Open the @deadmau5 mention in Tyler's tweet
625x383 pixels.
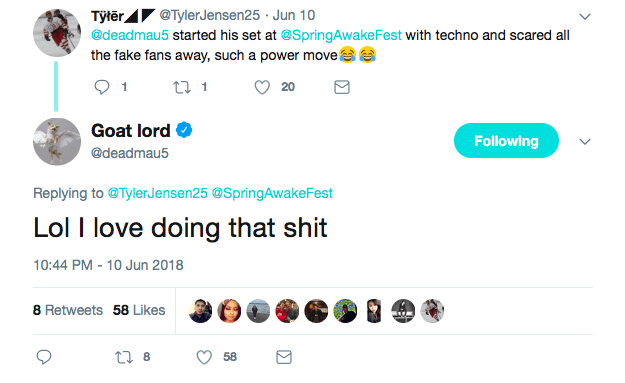point(130,35)
